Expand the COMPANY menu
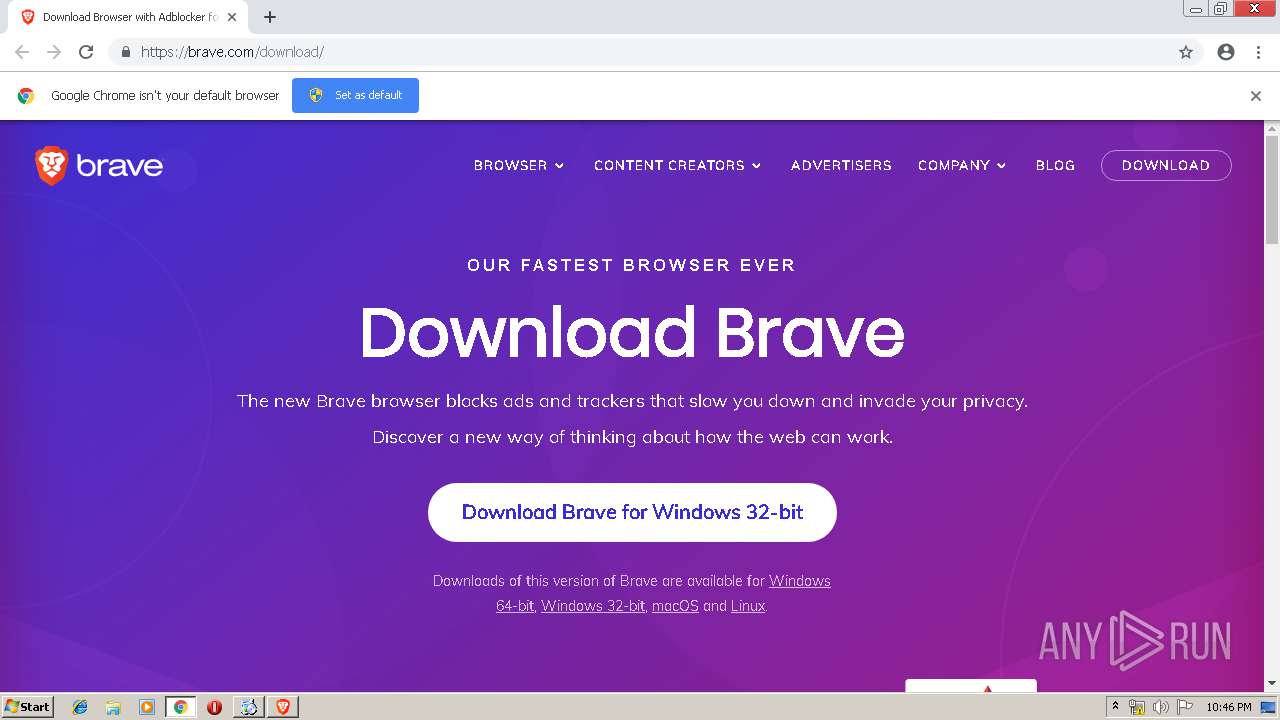Screen dimensions: 1280x720 962,165
